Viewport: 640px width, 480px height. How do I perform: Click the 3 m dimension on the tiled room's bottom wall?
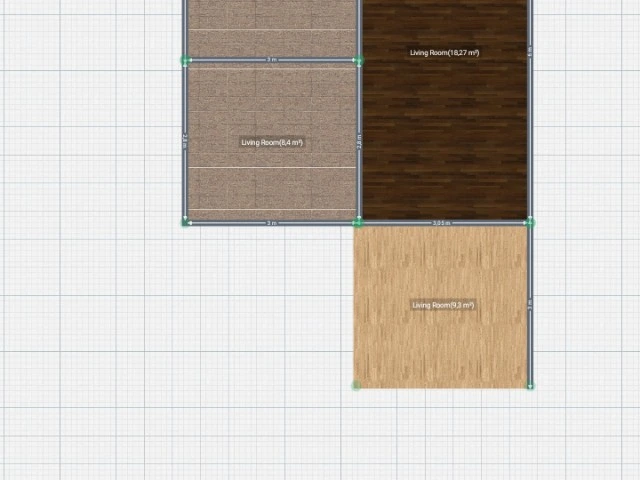(x=271, y=223)
